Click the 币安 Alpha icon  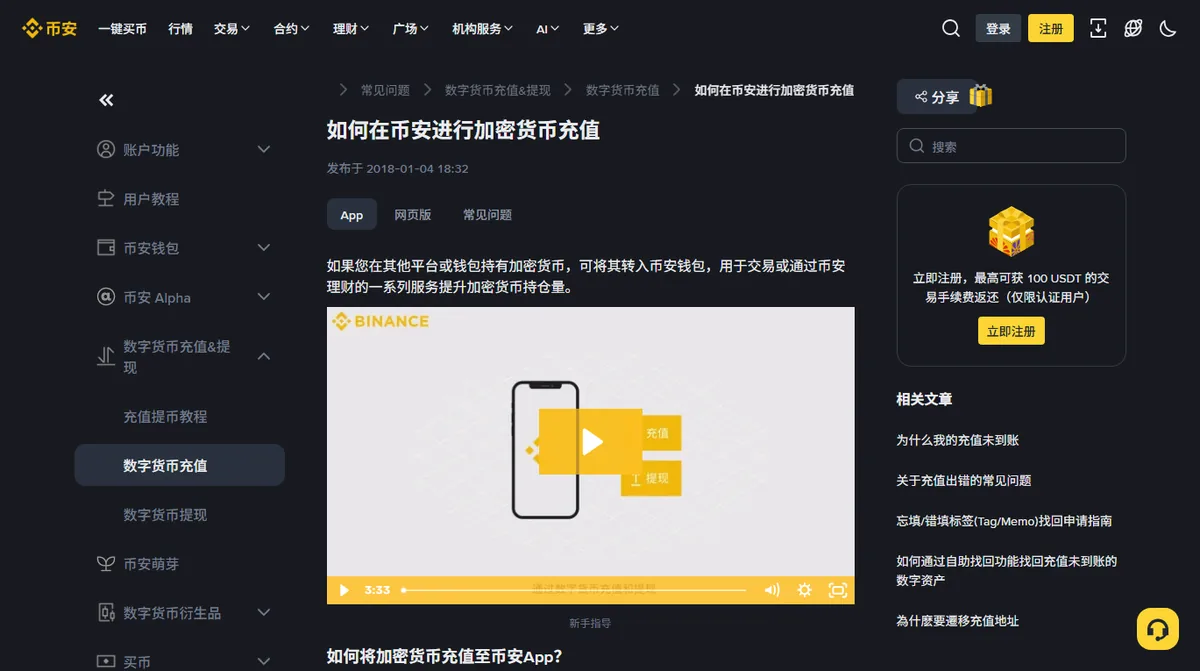pos(106,297)
